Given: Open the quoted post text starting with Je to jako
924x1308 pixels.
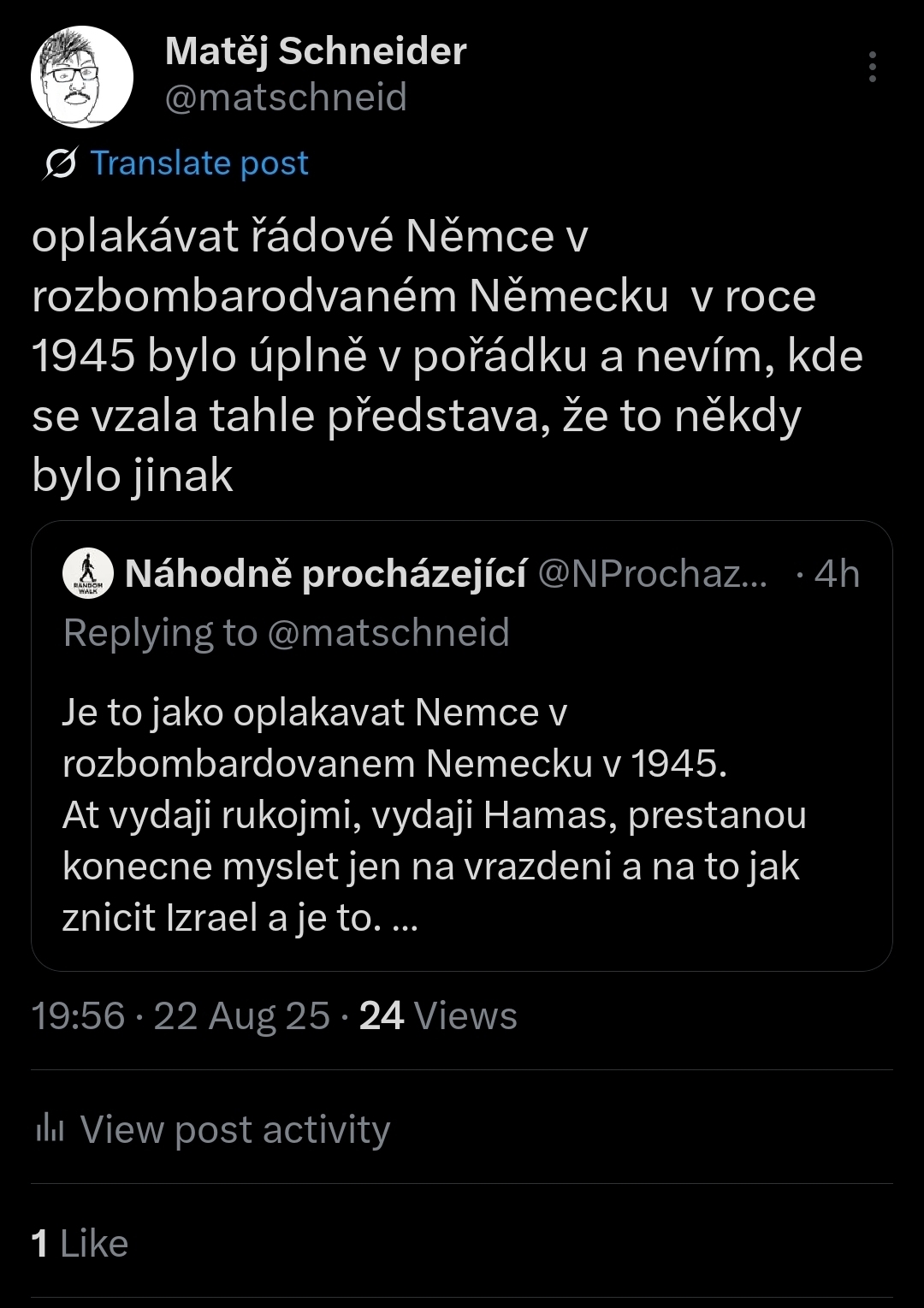Looking at the screenshot, I should click(315, 713).
